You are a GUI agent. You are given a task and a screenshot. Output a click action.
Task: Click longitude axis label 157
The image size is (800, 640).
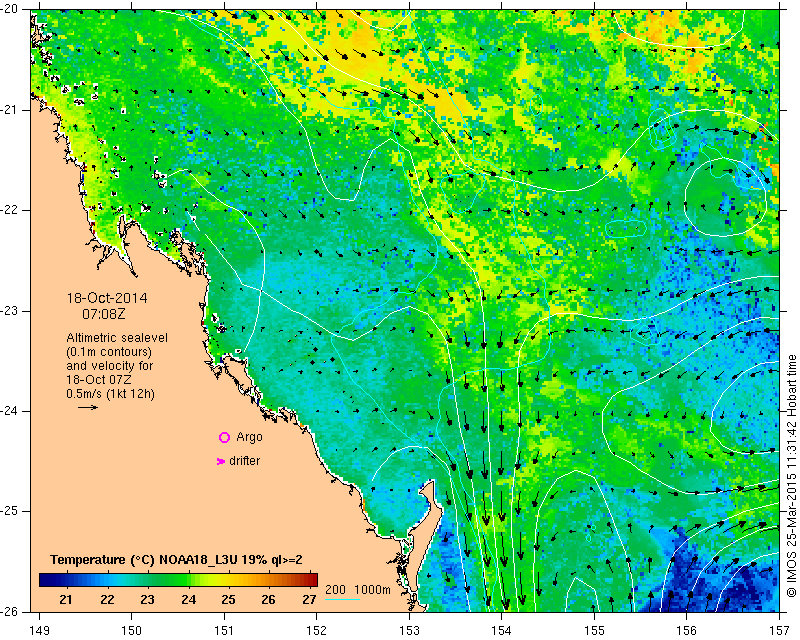[780, 631]
